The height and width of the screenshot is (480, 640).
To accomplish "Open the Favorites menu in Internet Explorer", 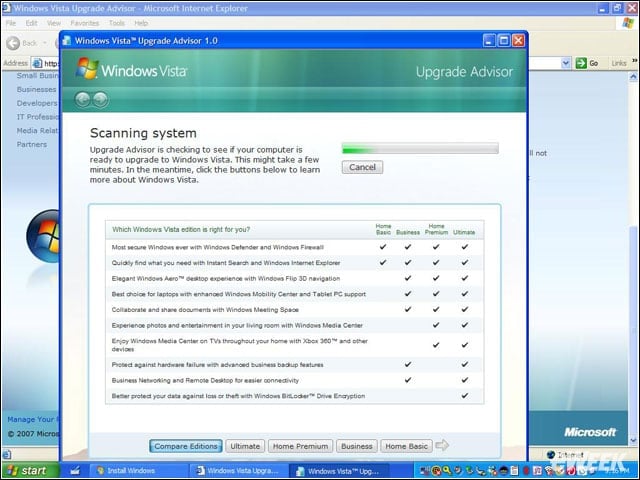I will tap(84, 23).
